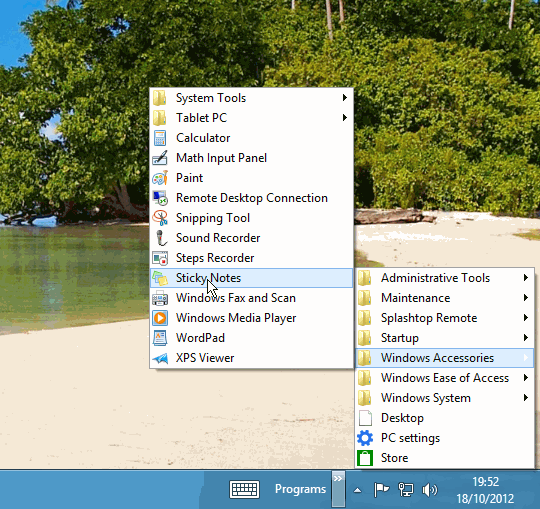Click the XPS Viewer label
540x509 pixels.
point(205,358)
